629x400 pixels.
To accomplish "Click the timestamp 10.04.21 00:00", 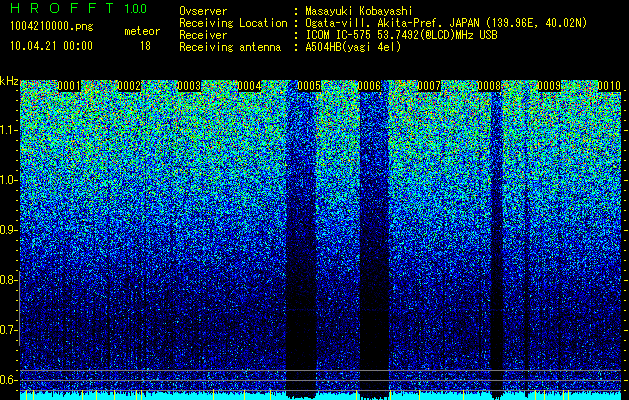I will (51, 46).
